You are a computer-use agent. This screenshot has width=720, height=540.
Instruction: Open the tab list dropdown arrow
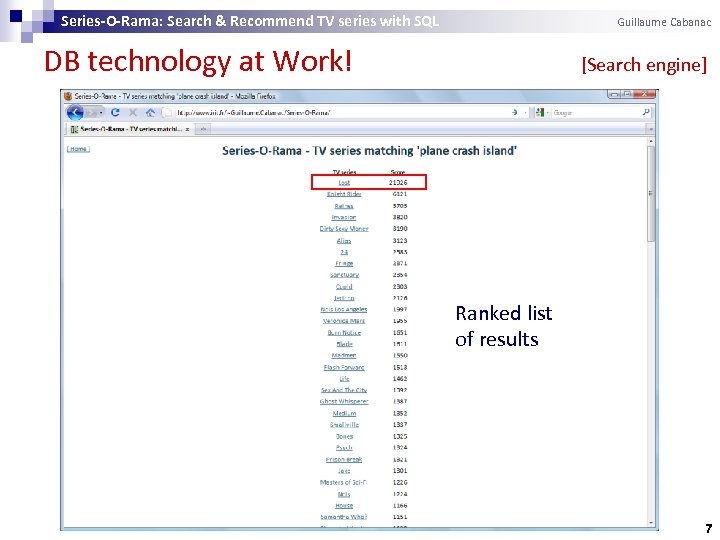click(x=651, y=129)
